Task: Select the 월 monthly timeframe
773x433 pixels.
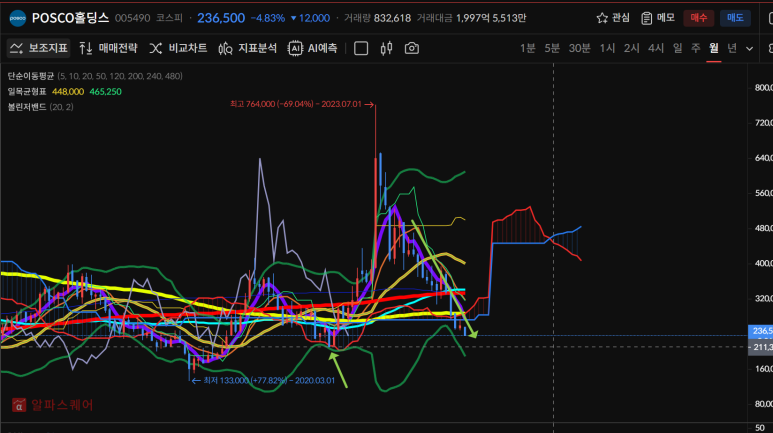Action: [x=713, y=48]
